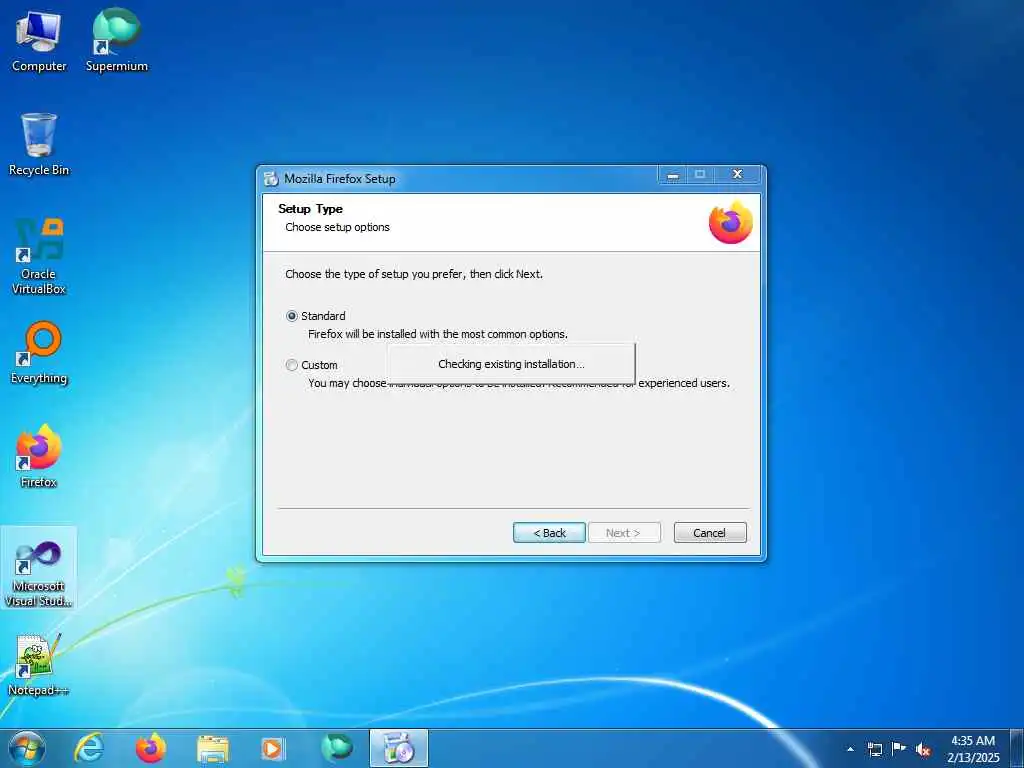Viewport: 1024px width, 768px height.
Task: Select the Everything search desktop shortcut
Action: click(39, 353)
